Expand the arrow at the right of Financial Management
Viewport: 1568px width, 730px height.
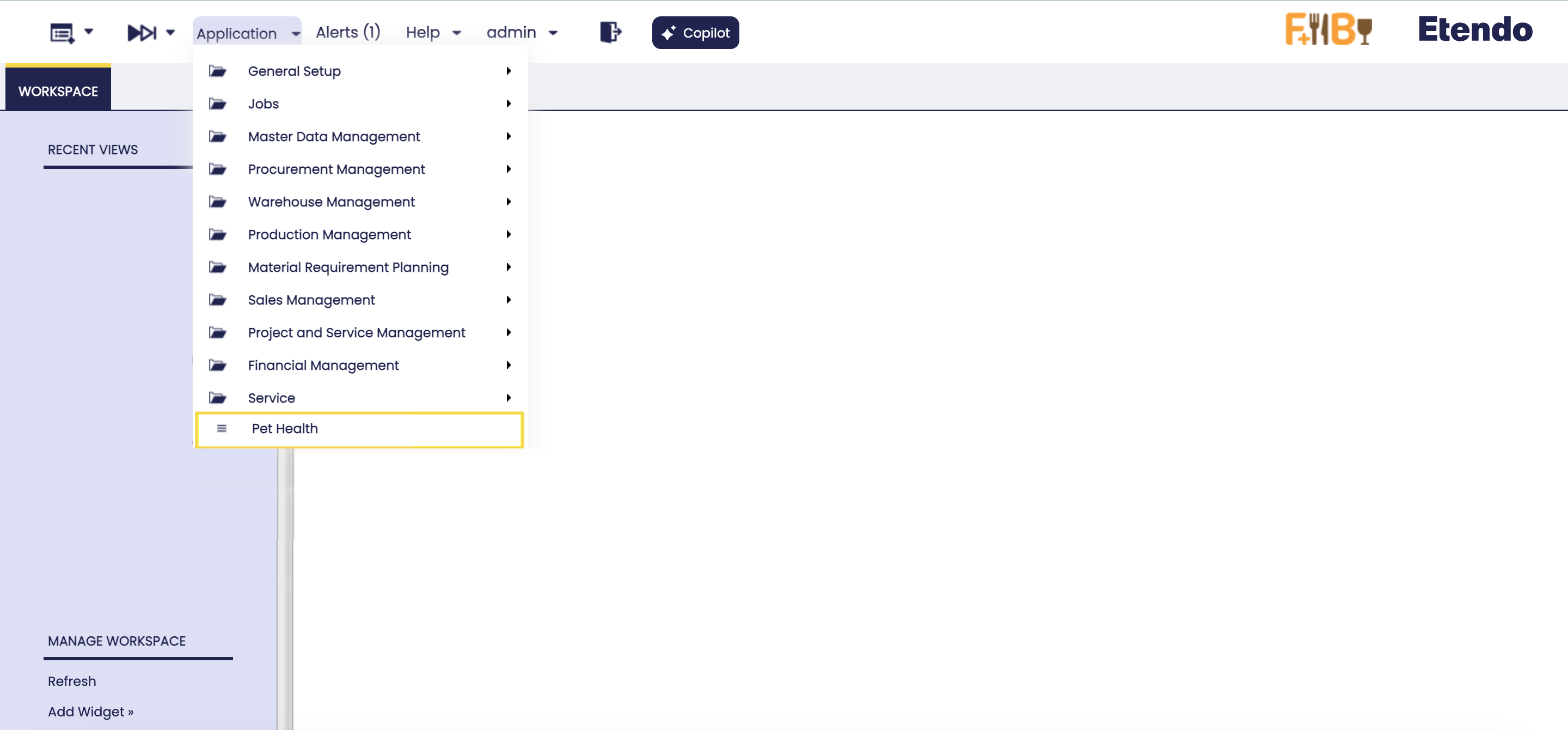pyautogui.click(x=509, y=366)
